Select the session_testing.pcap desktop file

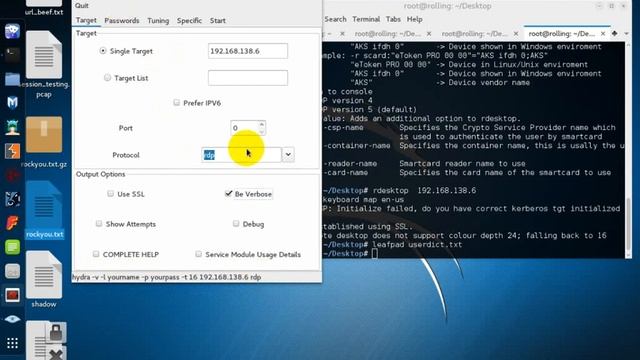click(44, 65)
